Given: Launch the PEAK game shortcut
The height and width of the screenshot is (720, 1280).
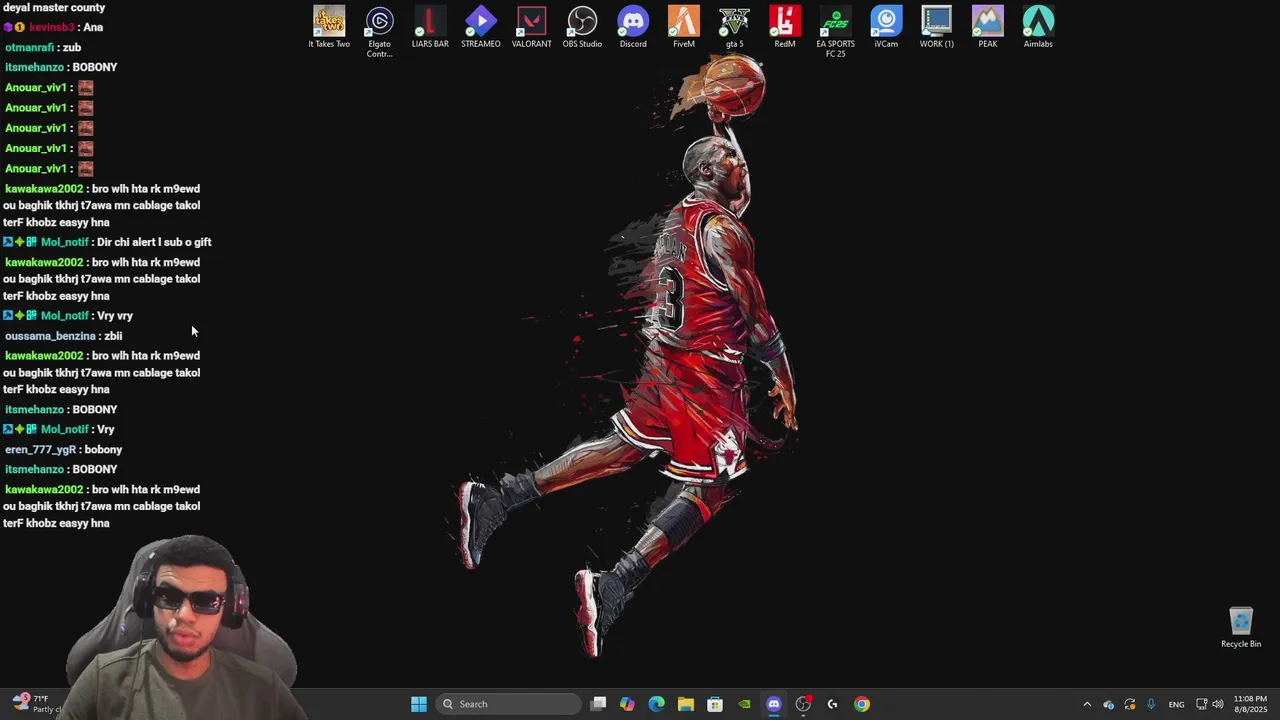Looking at the screenshot, I should point(987,26).
